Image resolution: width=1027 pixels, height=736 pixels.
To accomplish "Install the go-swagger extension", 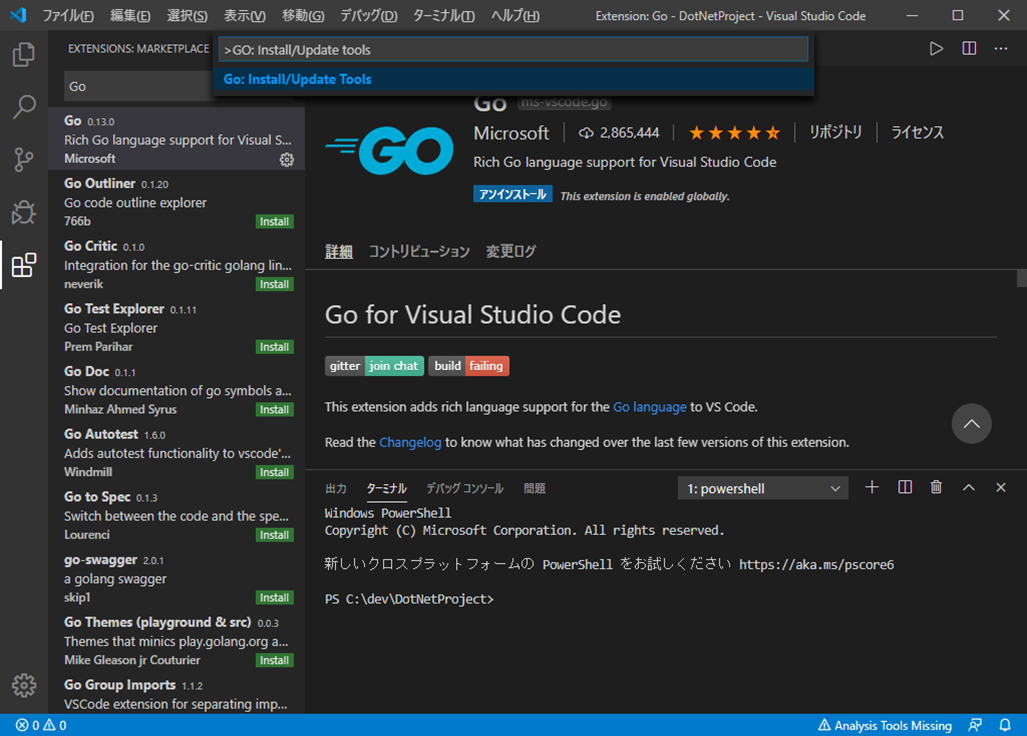I will 274,598.
